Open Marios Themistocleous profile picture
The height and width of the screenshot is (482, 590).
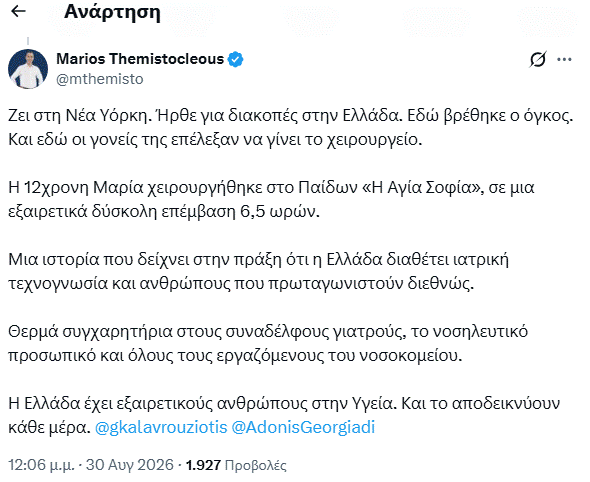(x=28, y=69)
